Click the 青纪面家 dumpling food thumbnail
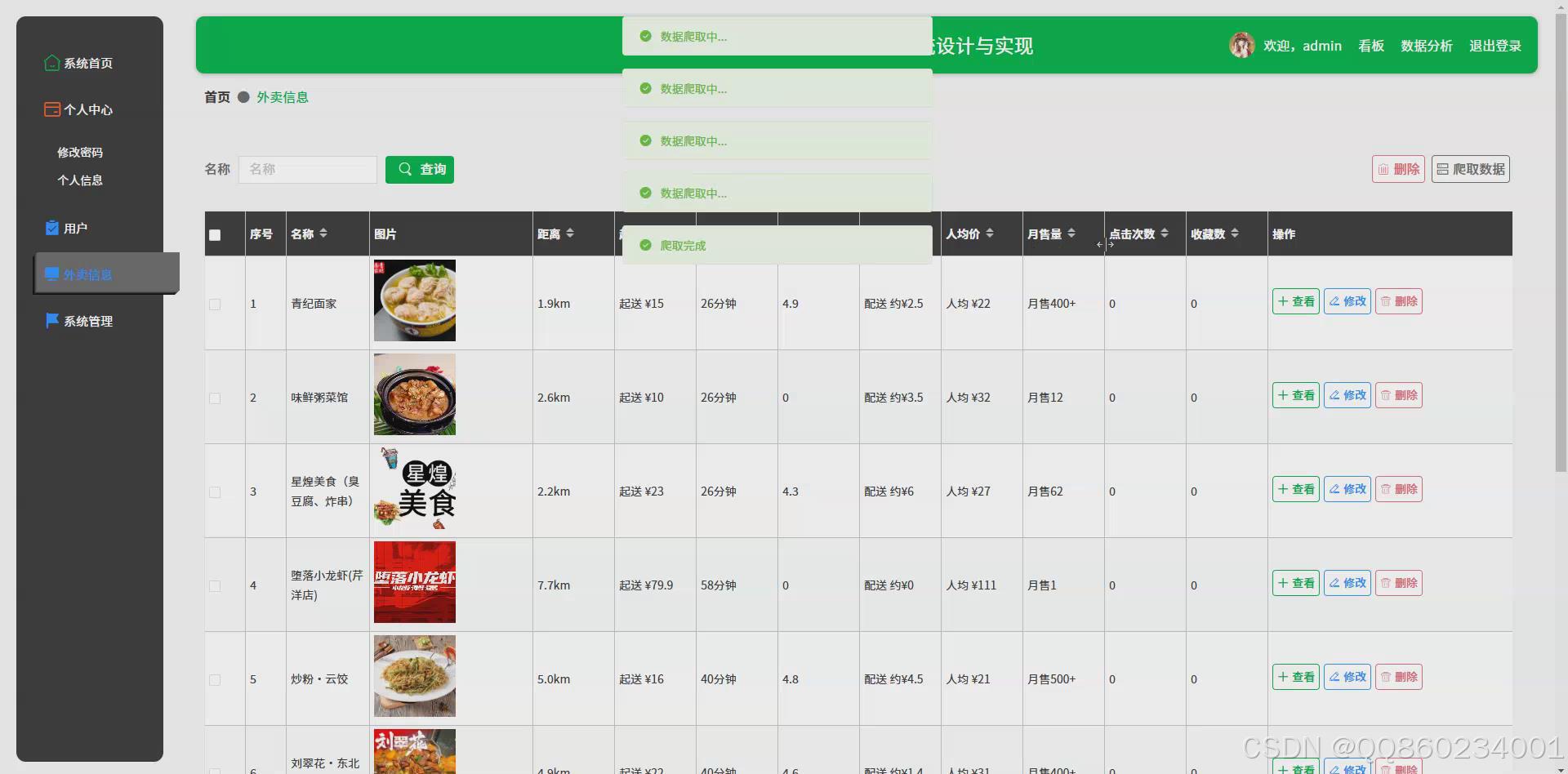Image resolution: width=1568 pixels, height=774 pixels. click(415, 300)
